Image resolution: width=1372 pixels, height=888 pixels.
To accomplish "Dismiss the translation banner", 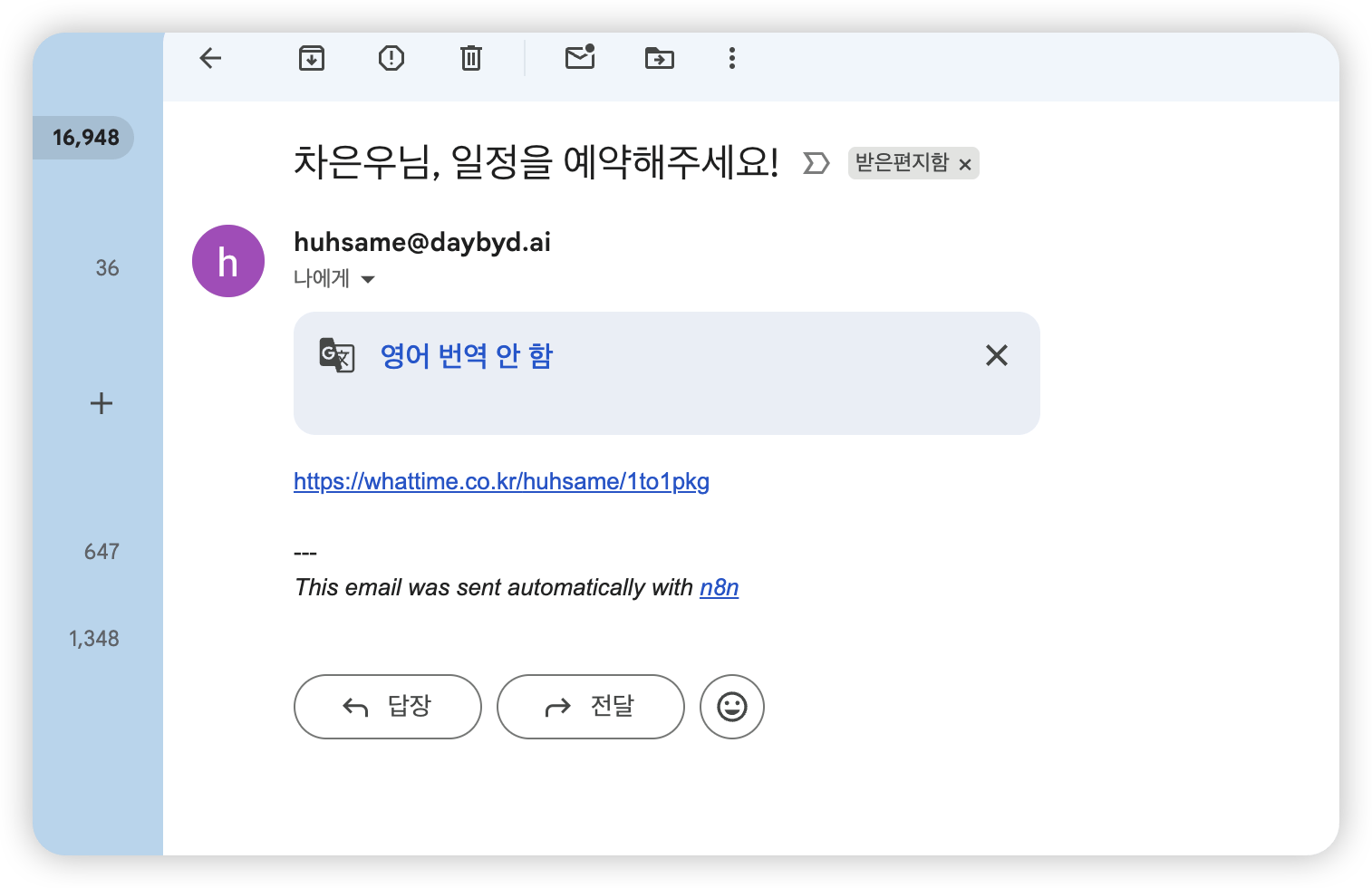I will point(996,355).
